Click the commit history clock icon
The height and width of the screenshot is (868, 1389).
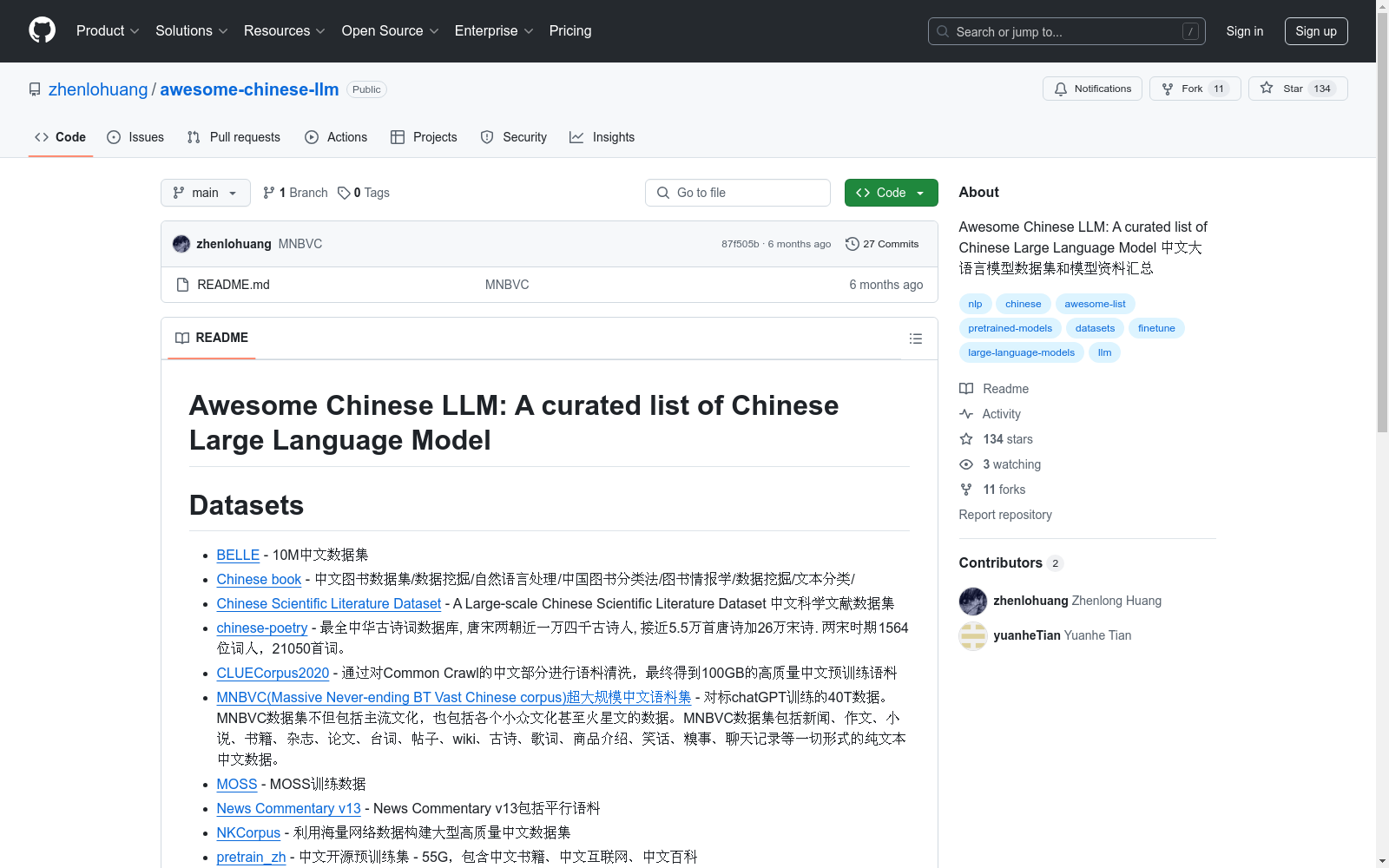852,244
